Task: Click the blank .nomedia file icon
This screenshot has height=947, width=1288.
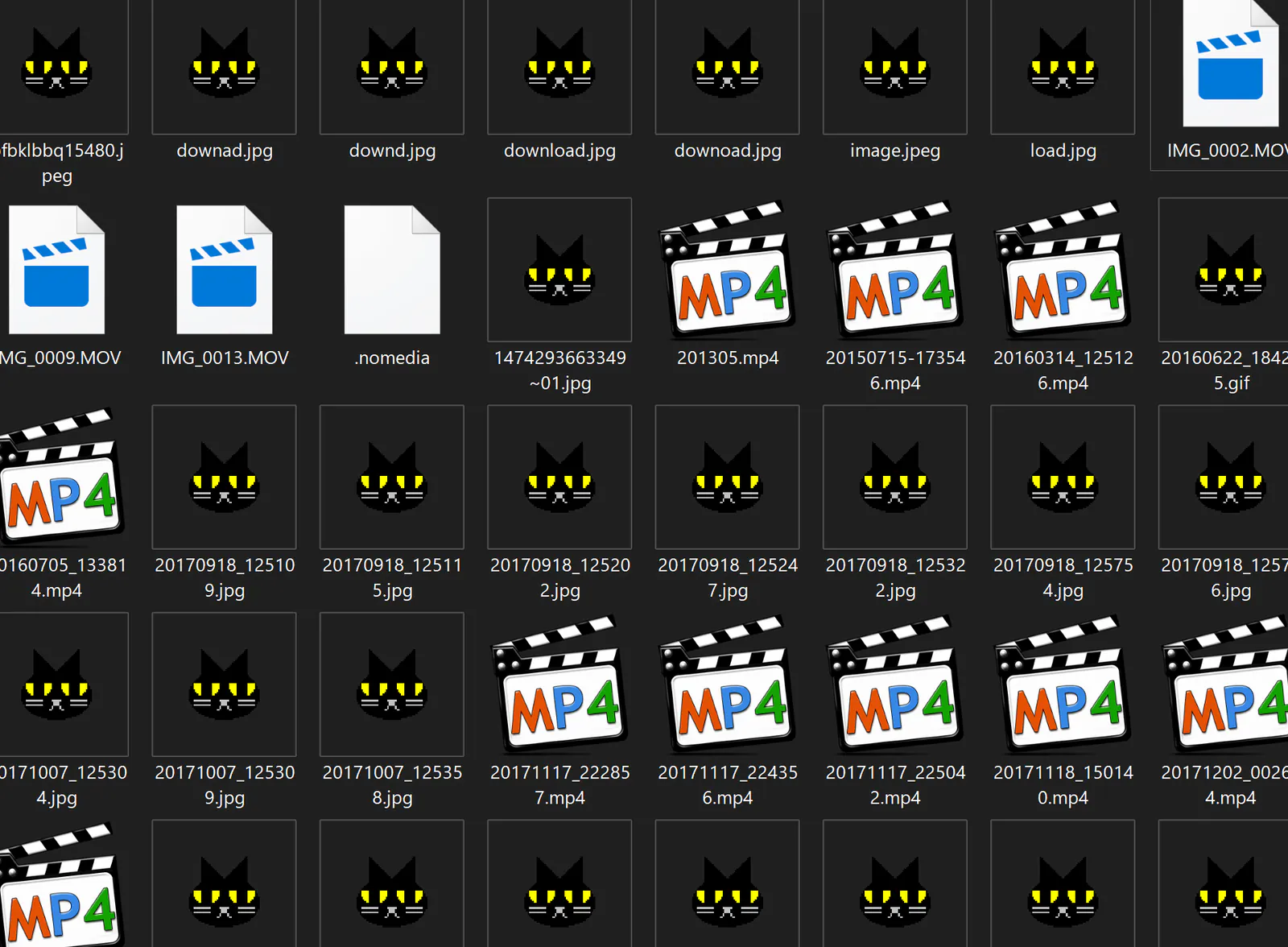Action: [392, 270]
